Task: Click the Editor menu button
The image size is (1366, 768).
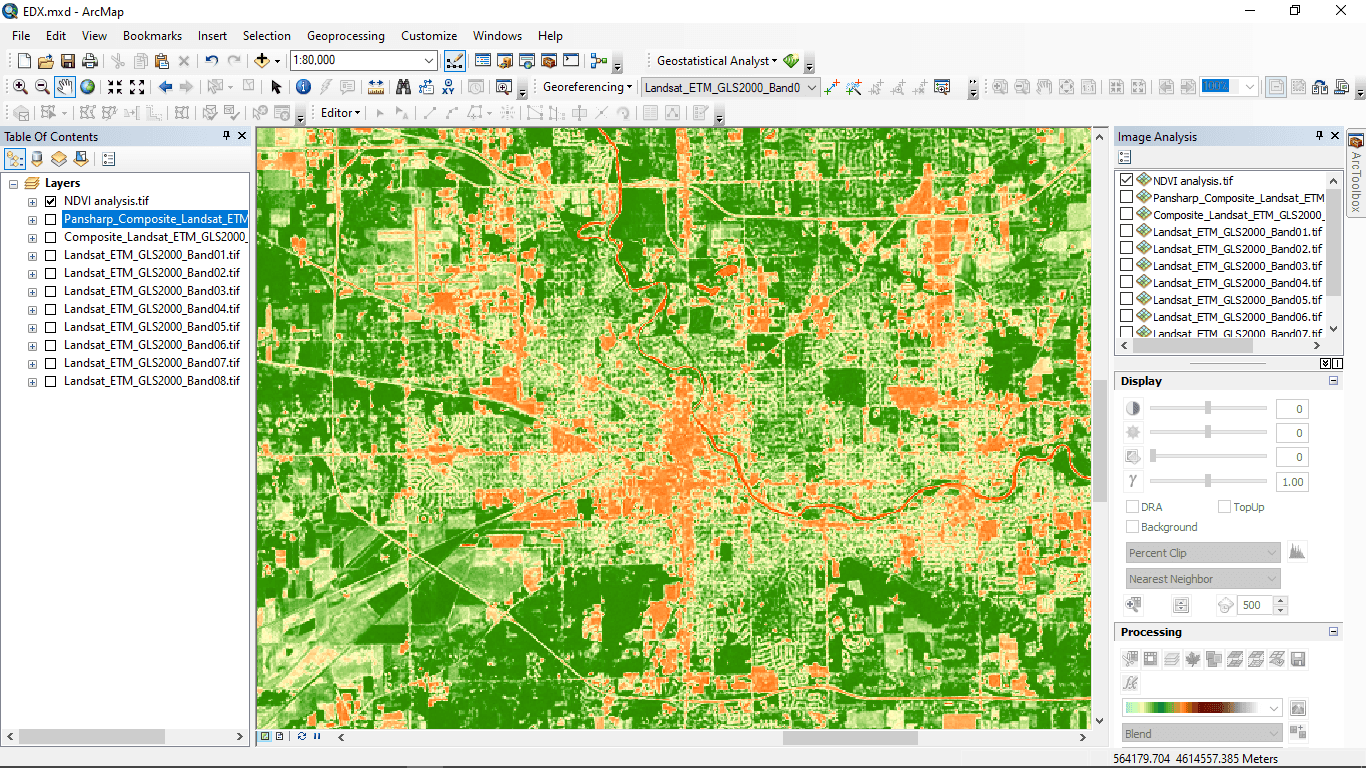Action: [x=340, y=113]
